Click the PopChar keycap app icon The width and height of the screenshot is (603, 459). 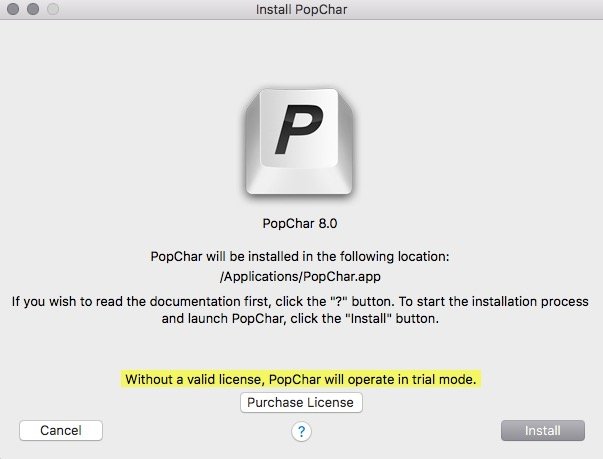coord(299,142)
